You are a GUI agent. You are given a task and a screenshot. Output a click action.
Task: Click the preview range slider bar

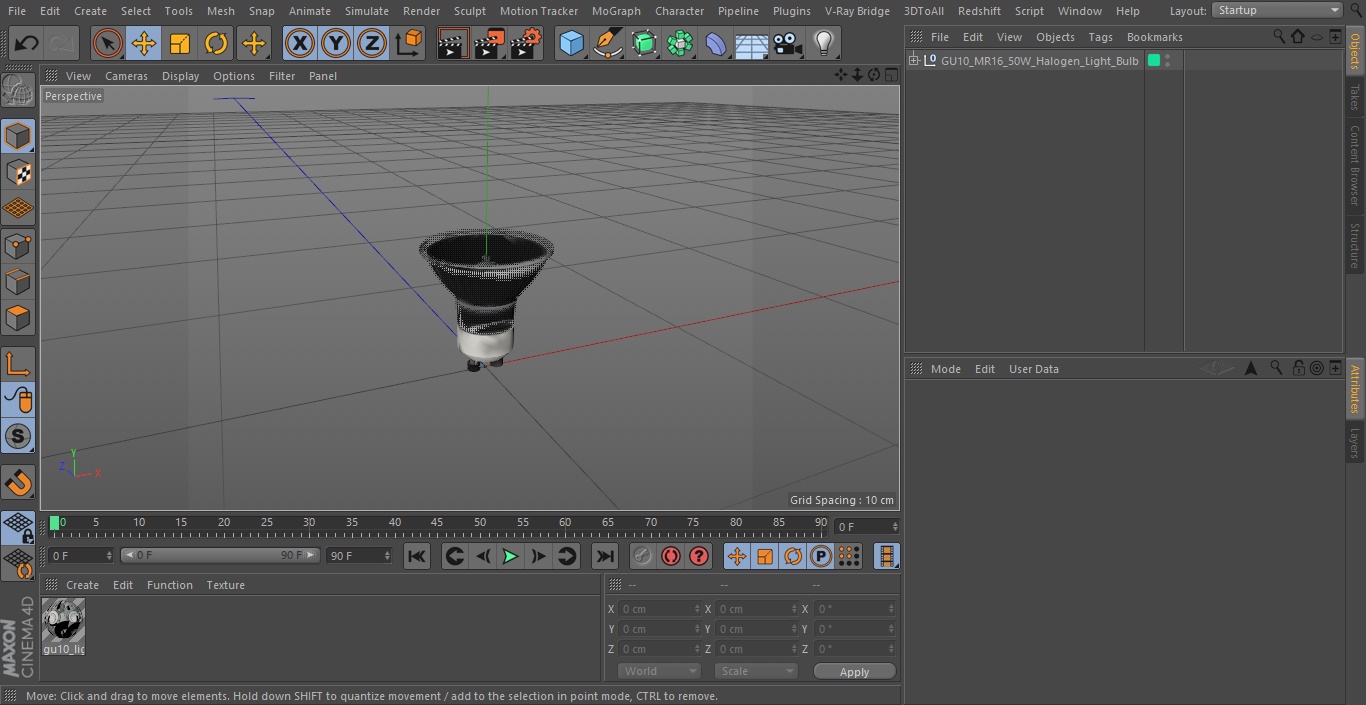pos(220,555)
